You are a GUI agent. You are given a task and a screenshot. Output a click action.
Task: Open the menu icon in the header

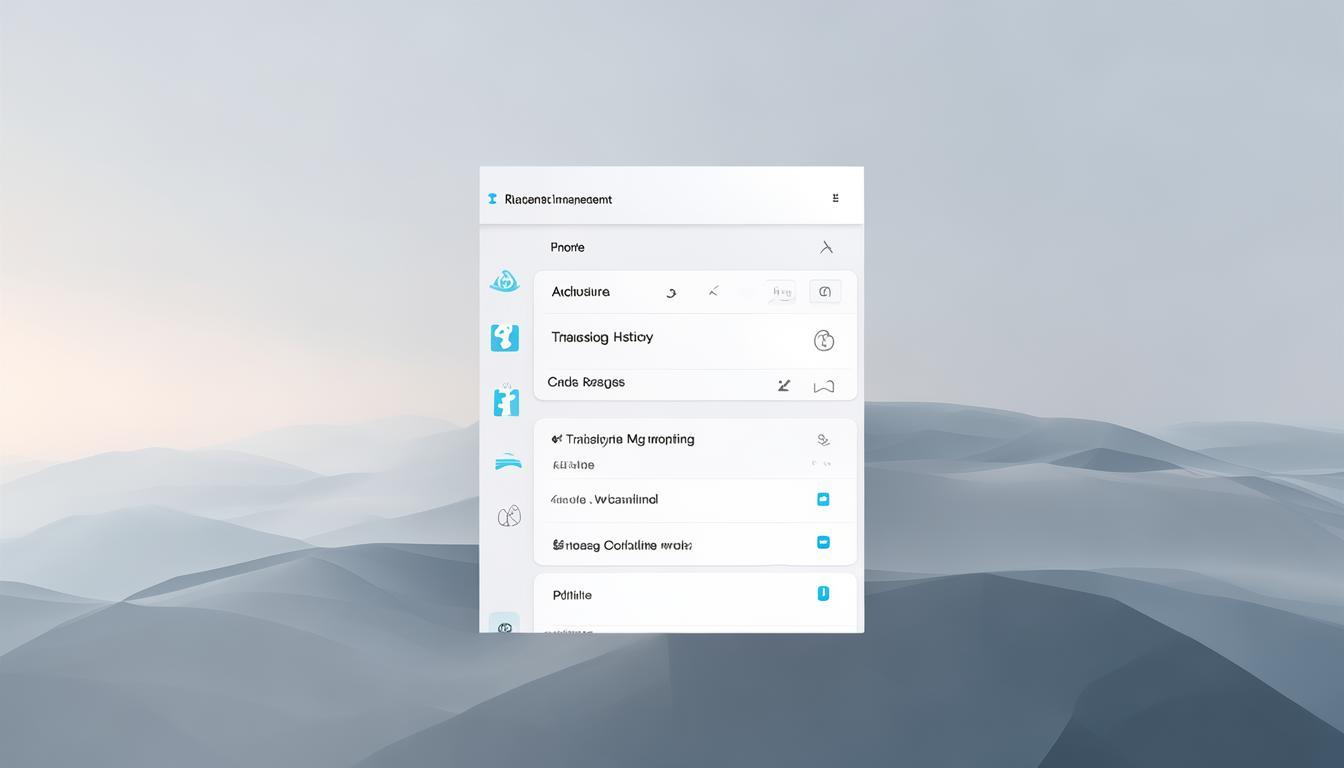coord(835,199)
